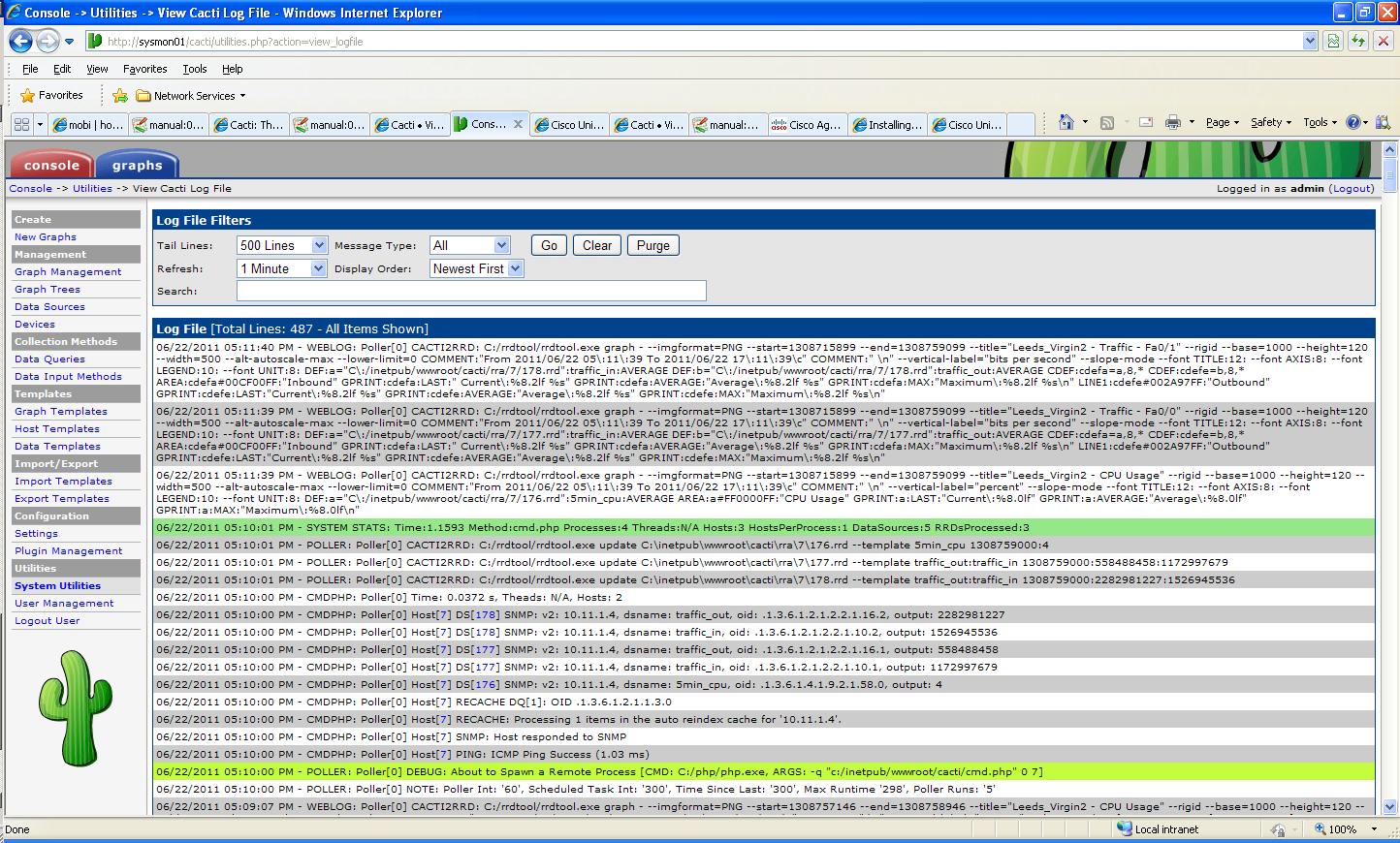Click the zoom magnifier icon in status bar
The image size is (1400, 843).
coord(1320,829)
